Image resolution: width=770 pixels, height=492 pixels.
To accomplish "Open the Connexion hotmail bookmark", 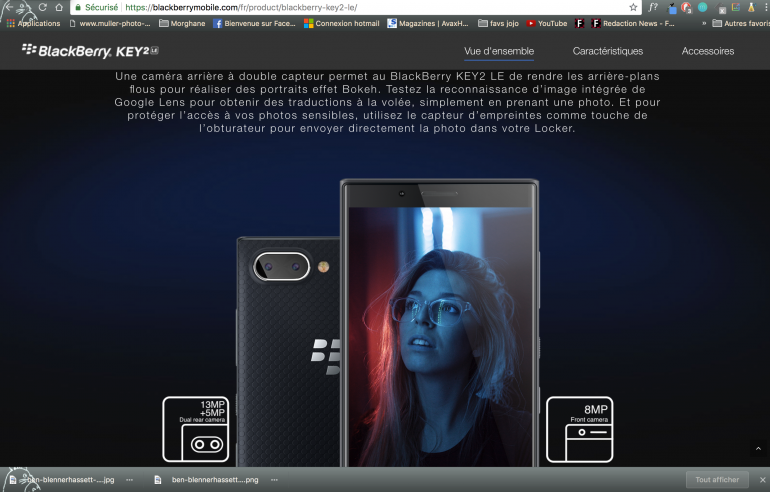I will pyautogui.click(x=341, y=23).
